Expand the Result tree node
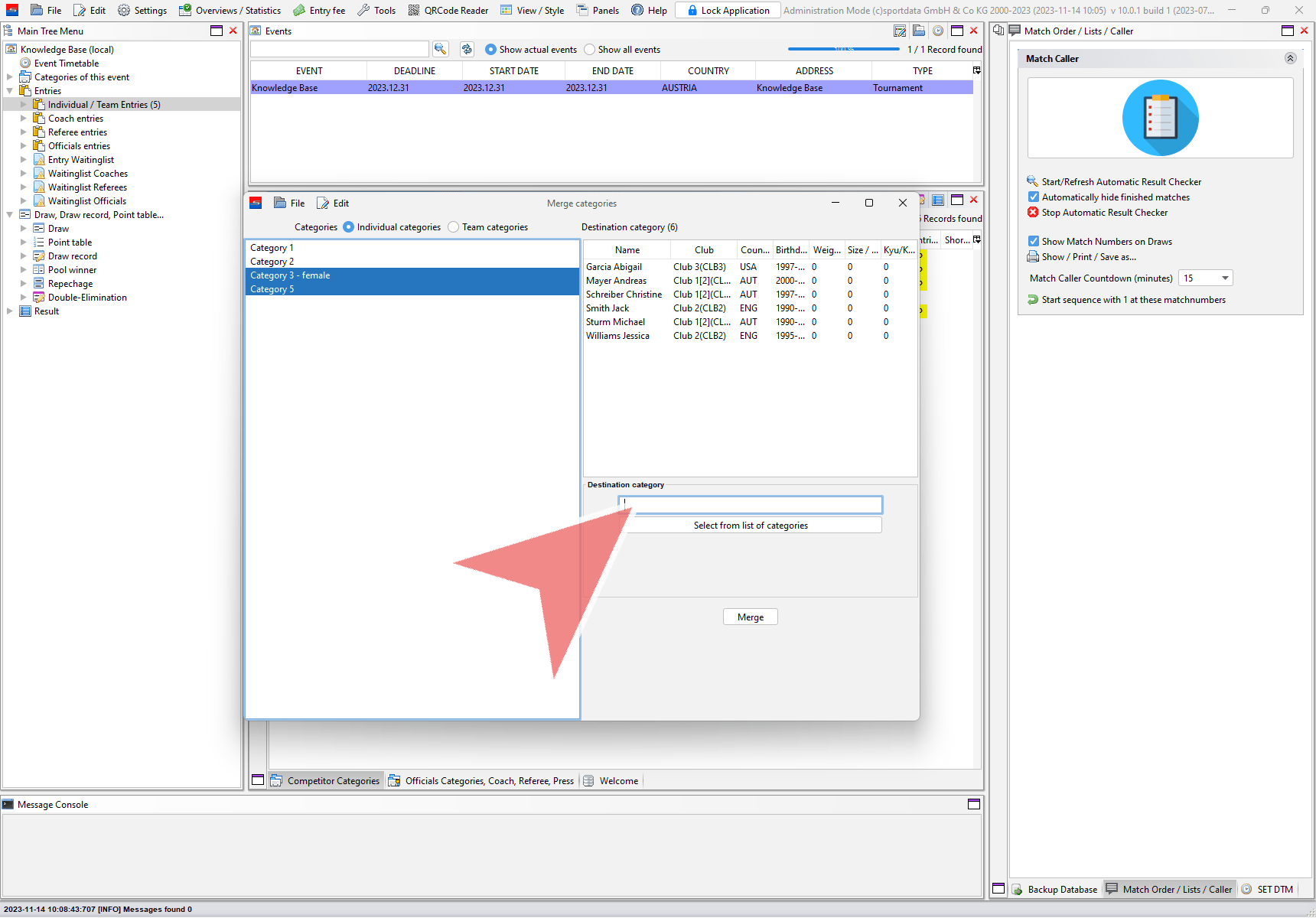Viewport: 1316px width, 918px height. [9, 311]
